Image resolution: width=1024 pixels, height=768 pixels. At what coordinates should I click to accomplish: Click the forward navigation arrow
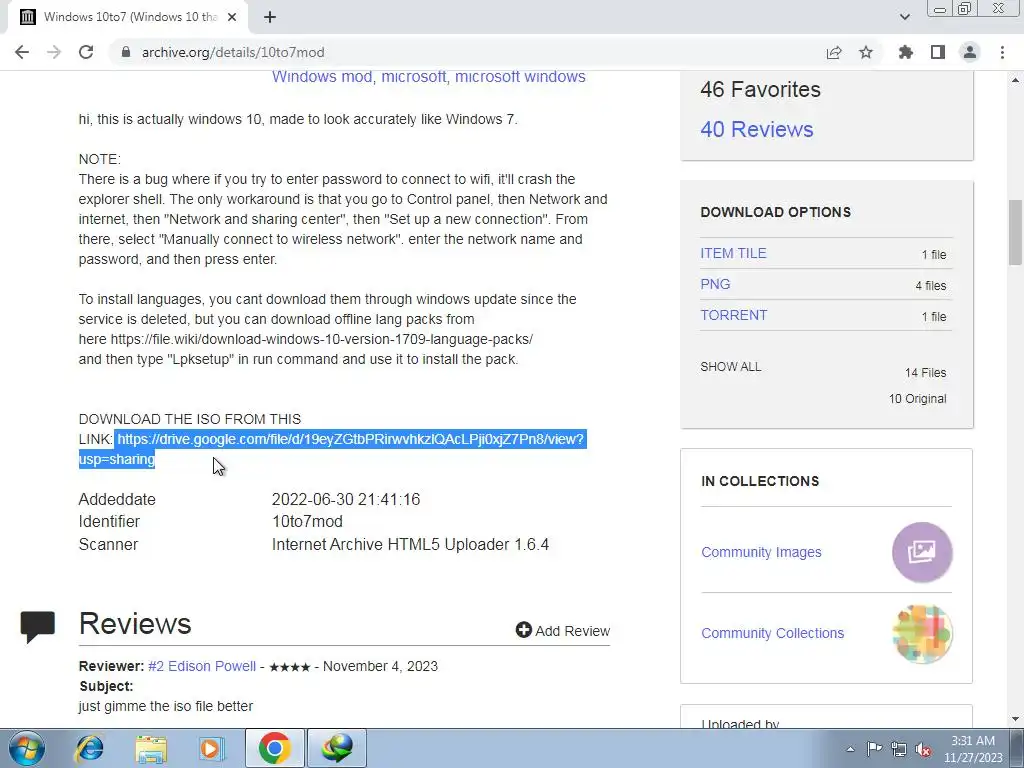click(x=54, y=52)
